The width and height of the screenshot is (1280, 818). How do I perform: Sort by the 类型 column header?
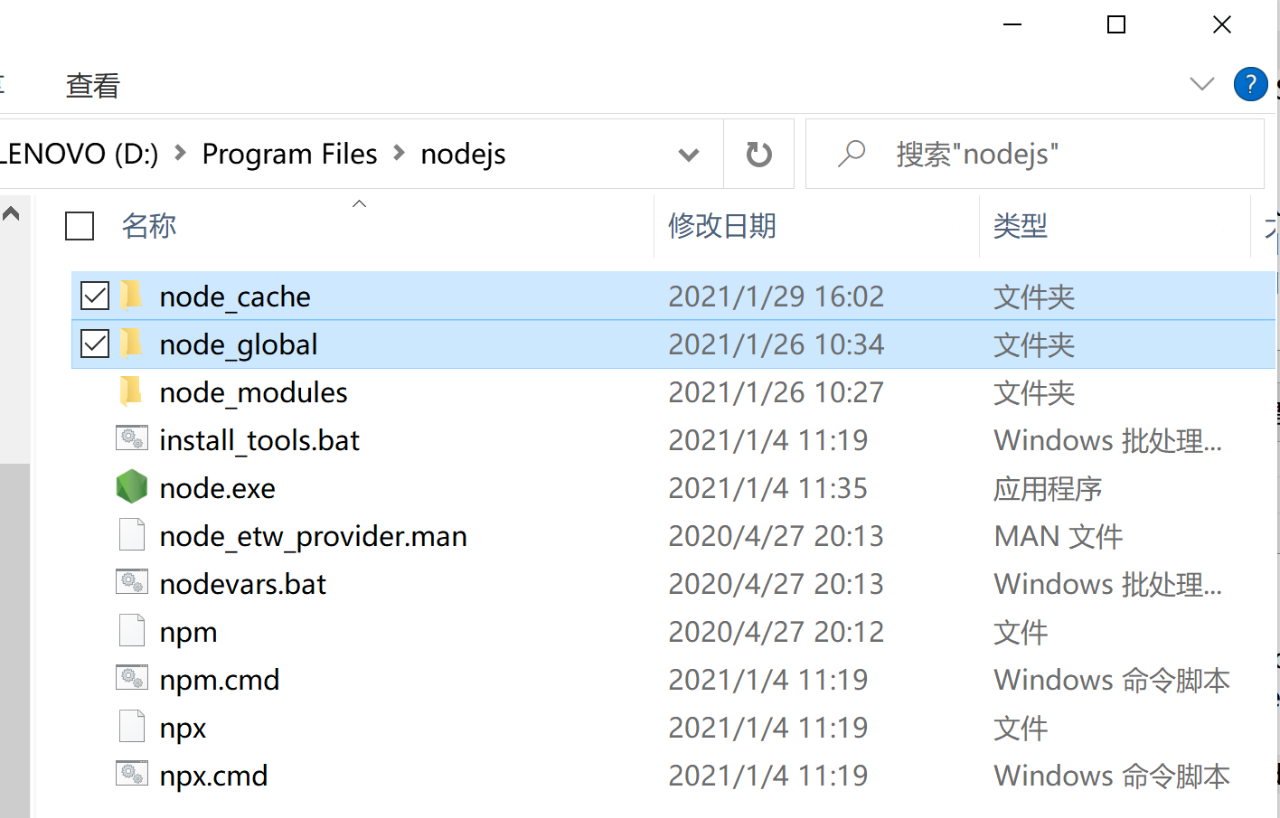coord(1020,226)
